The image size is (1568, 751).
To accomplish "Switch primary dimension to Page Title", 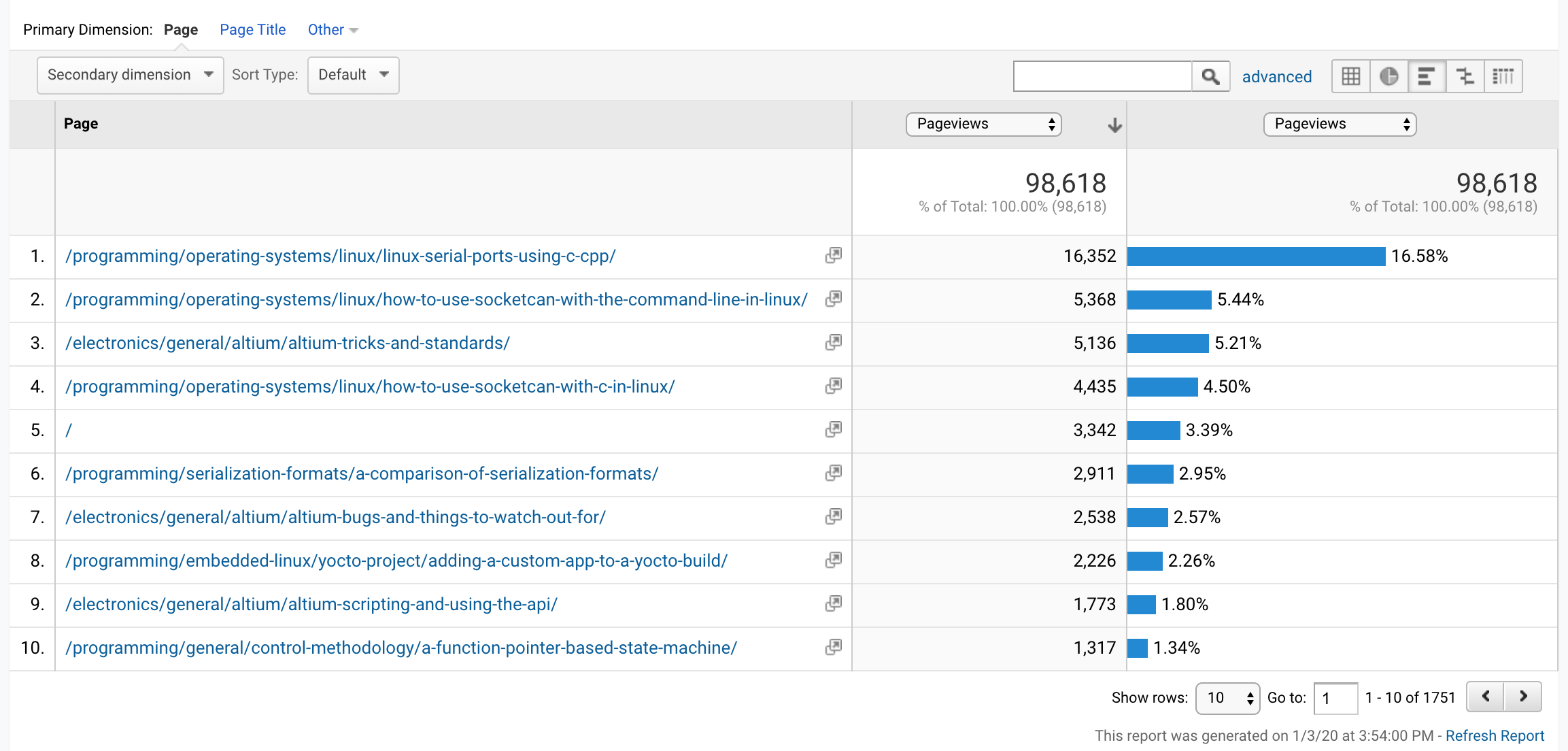I will coord(252,30).
